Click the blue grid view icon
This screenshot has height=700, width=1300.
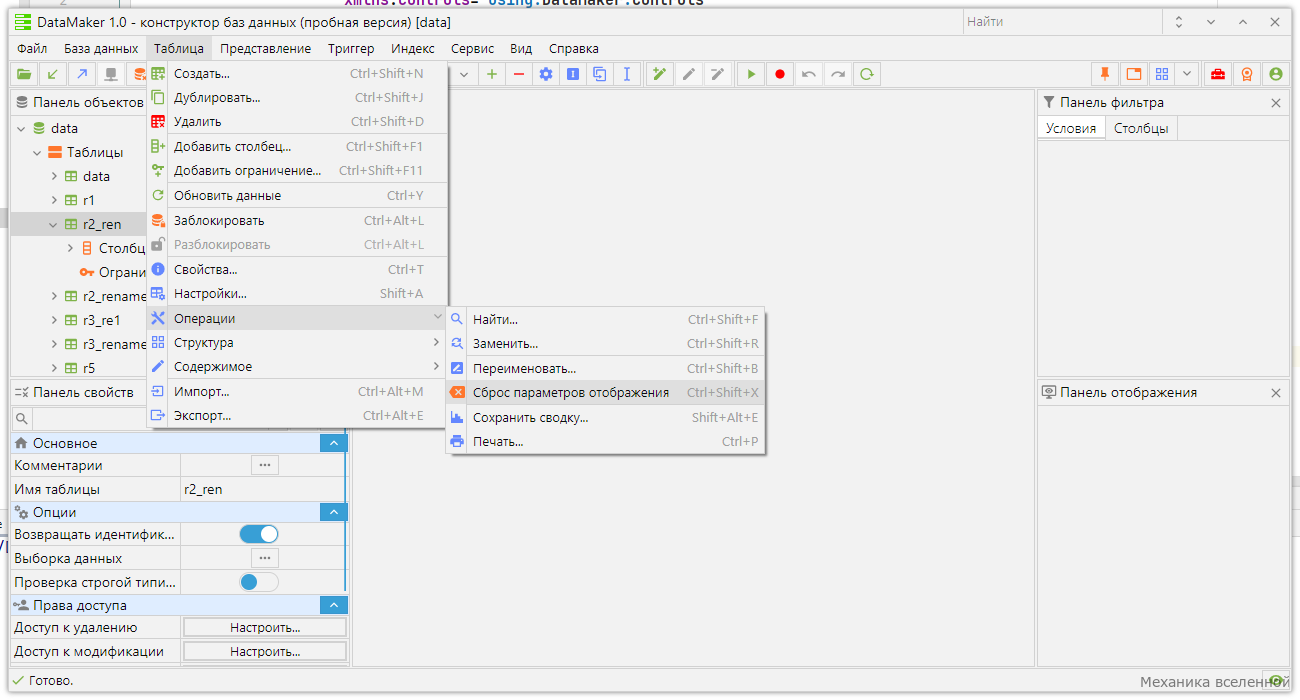[x=1161, y=74]
